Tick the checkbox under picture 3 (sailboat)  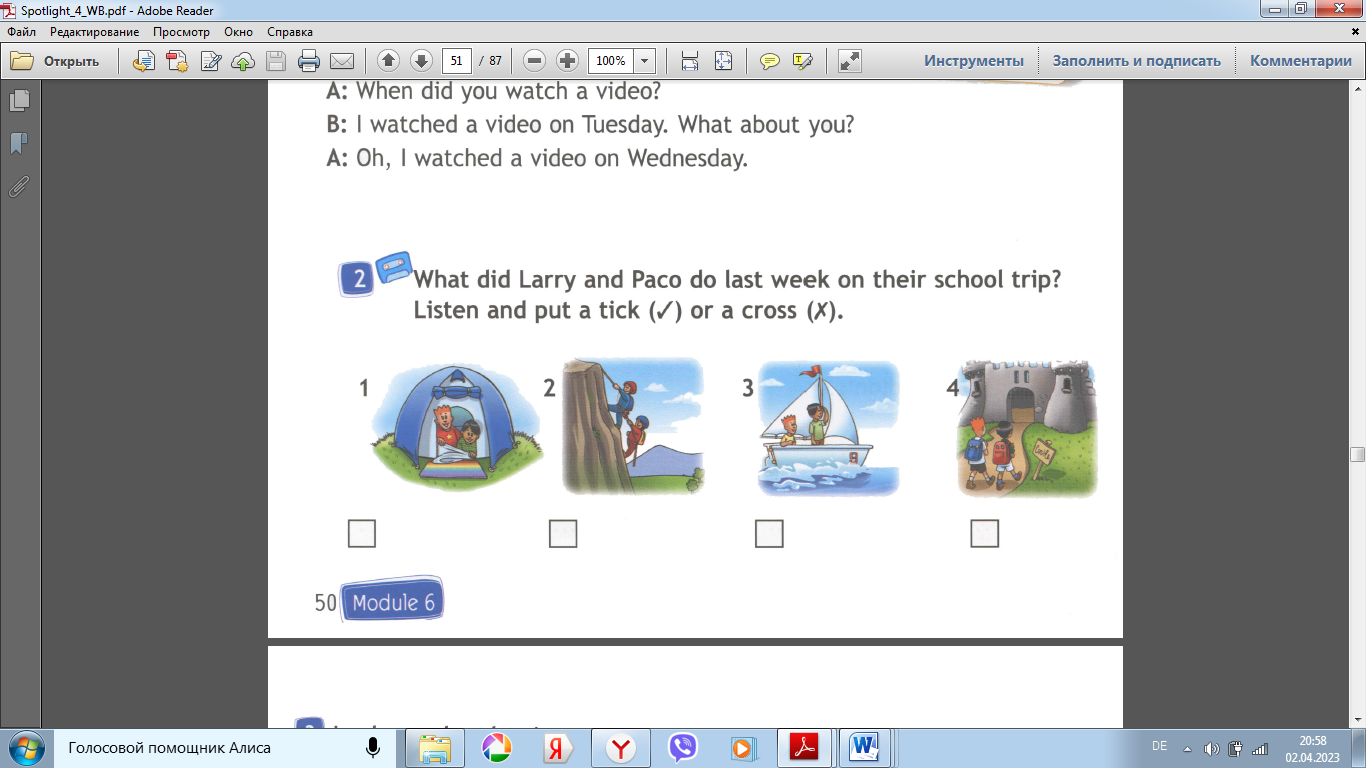click(769, 534)
